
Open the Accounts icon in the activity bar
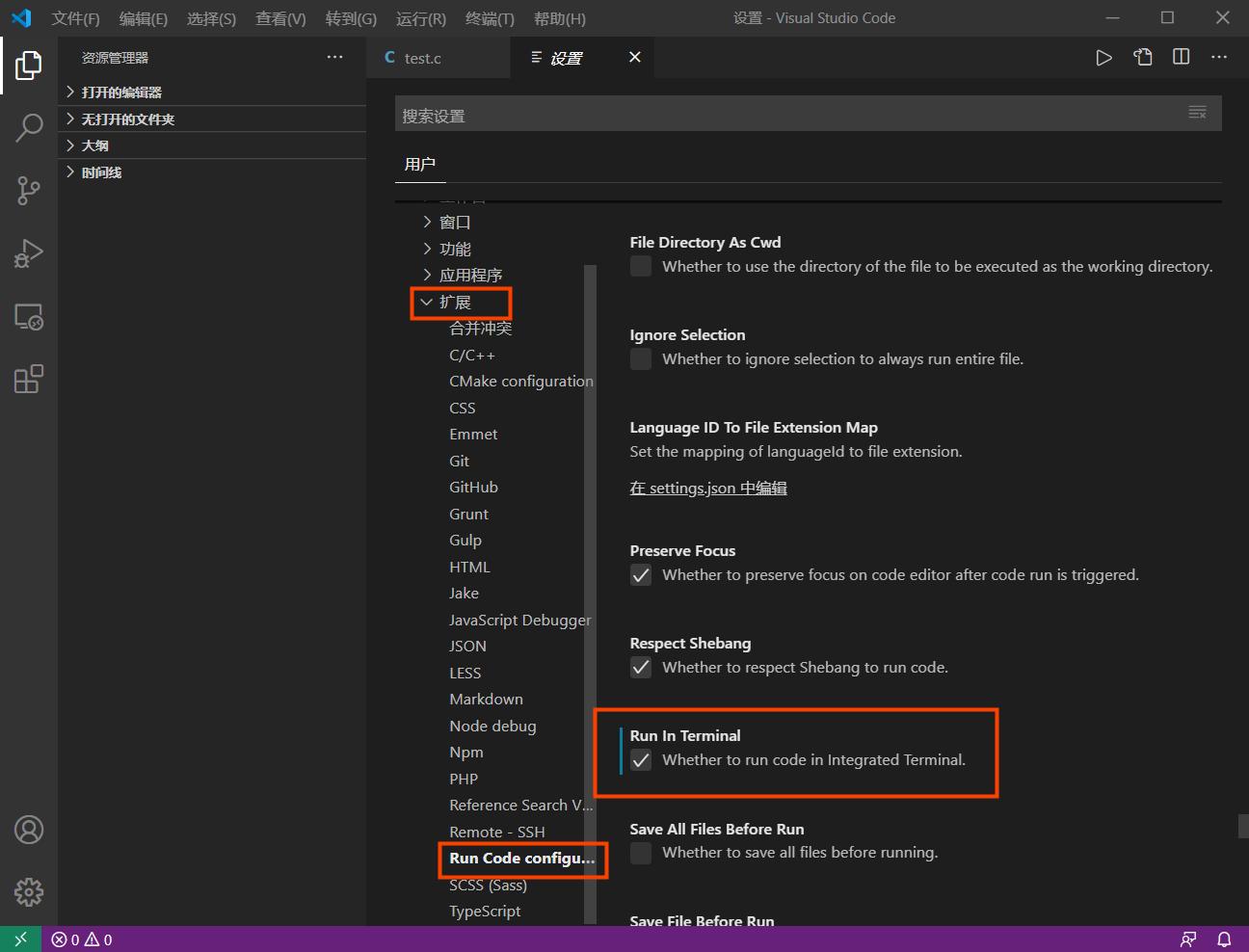click(28, 830)
